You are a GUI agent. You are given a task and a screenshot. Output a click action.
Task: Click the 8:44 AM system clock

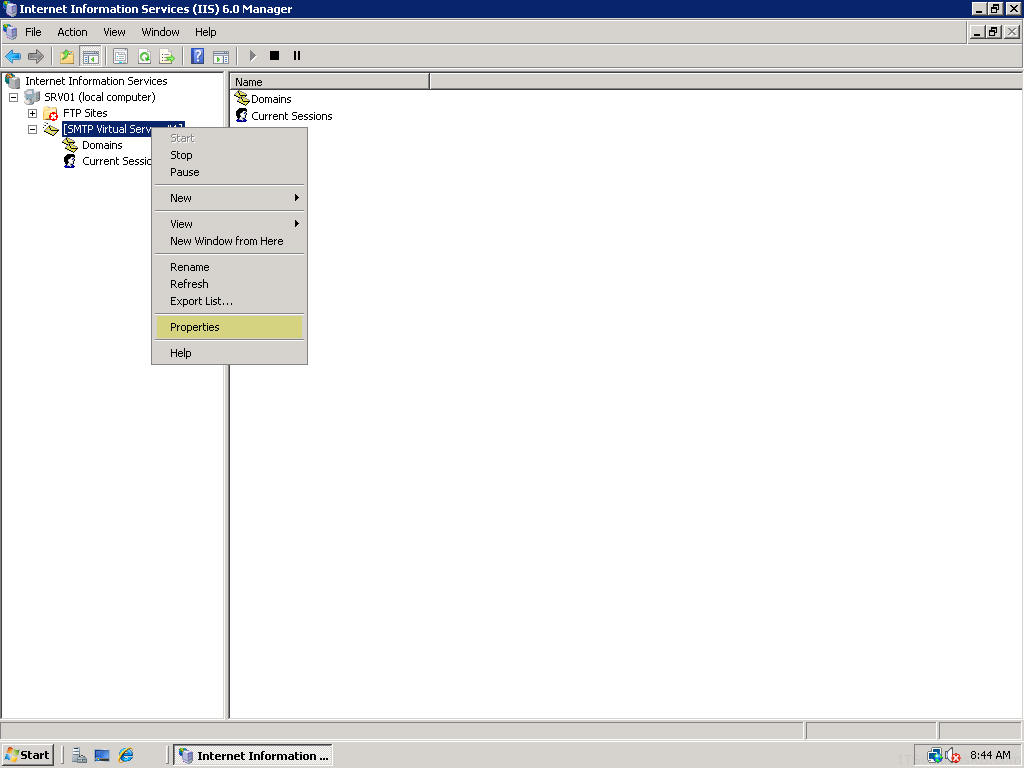click(990, 756)
